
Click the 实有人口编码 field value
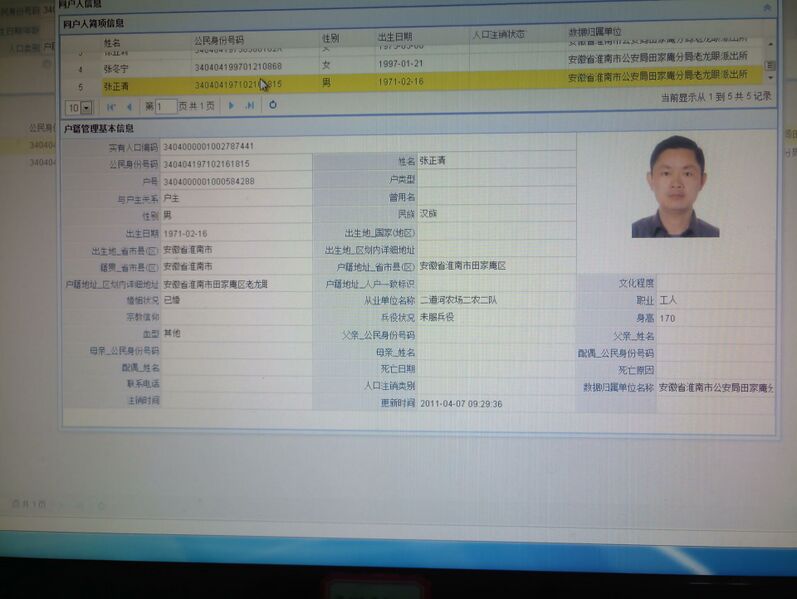point(208,146)
